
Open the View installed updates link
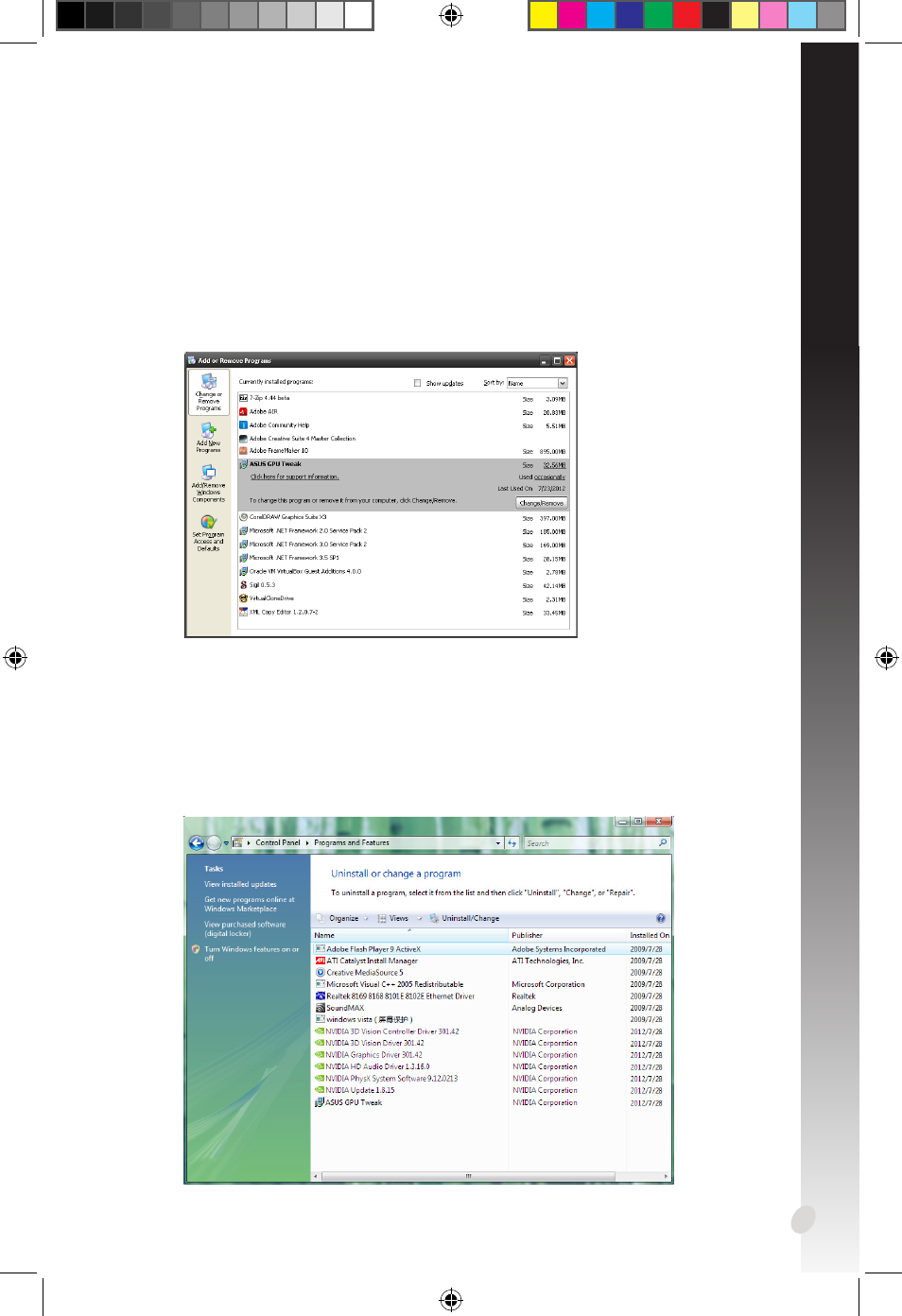[240, 884]
